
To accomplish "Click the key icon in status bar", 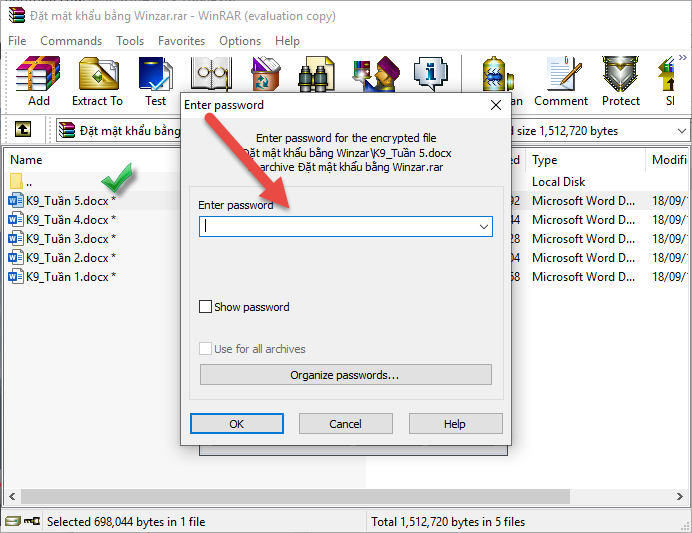I will [x=32, y=522].
